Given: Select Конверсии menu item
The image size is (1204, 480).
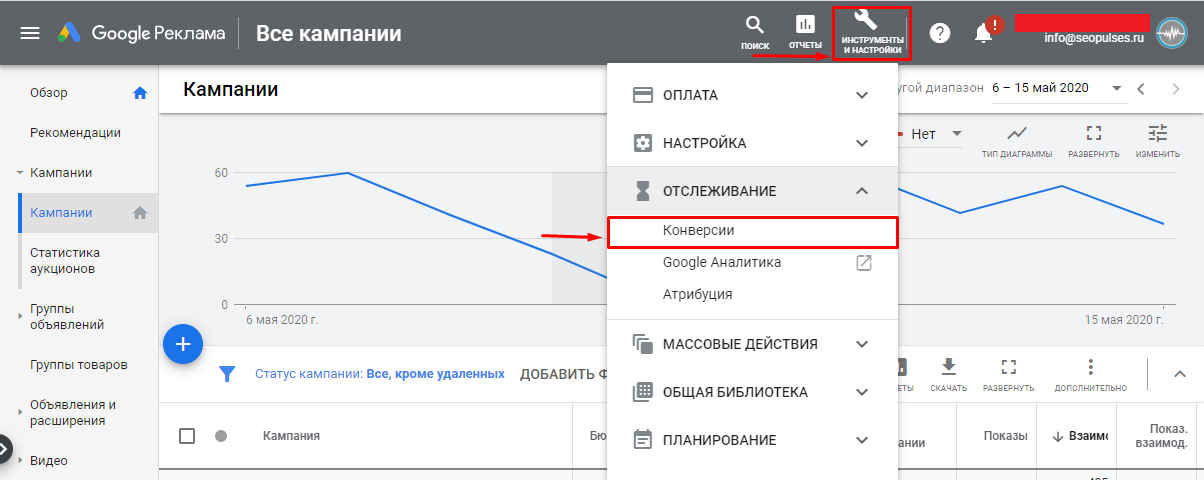Looking at the screenshot, I should [752, 231].
